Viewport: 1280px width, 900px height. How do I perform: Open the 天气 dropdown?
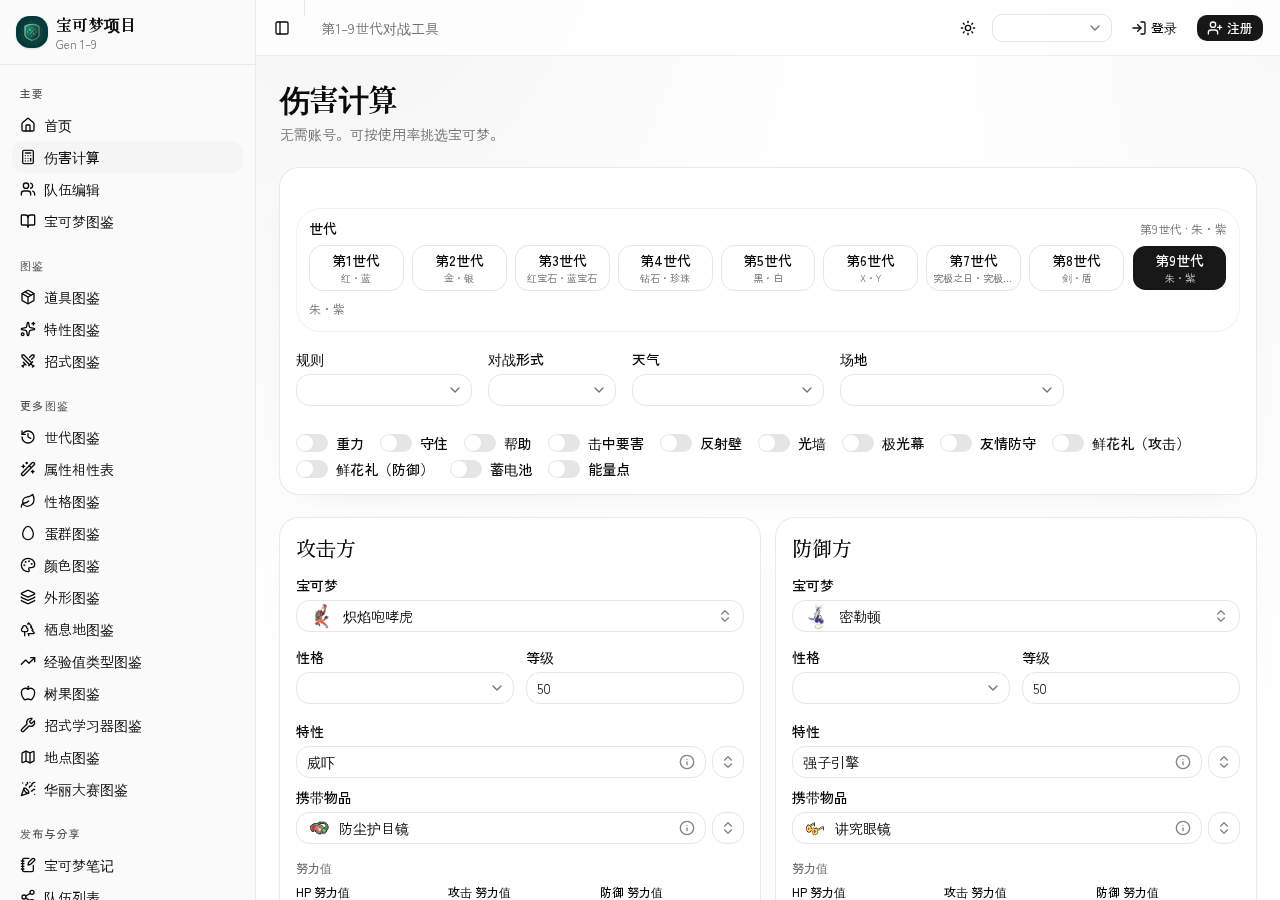click(728, 390)
